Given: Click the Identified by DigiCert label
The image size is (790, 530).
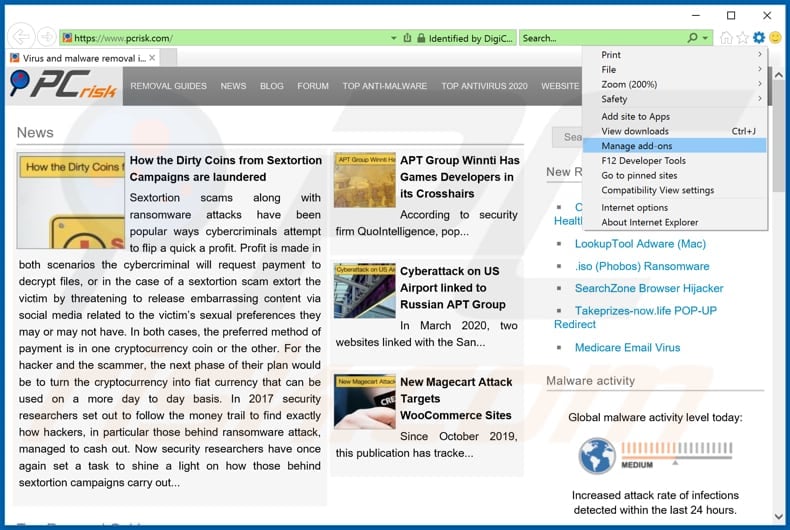Looking at the screenshot, I should (471, 38).
